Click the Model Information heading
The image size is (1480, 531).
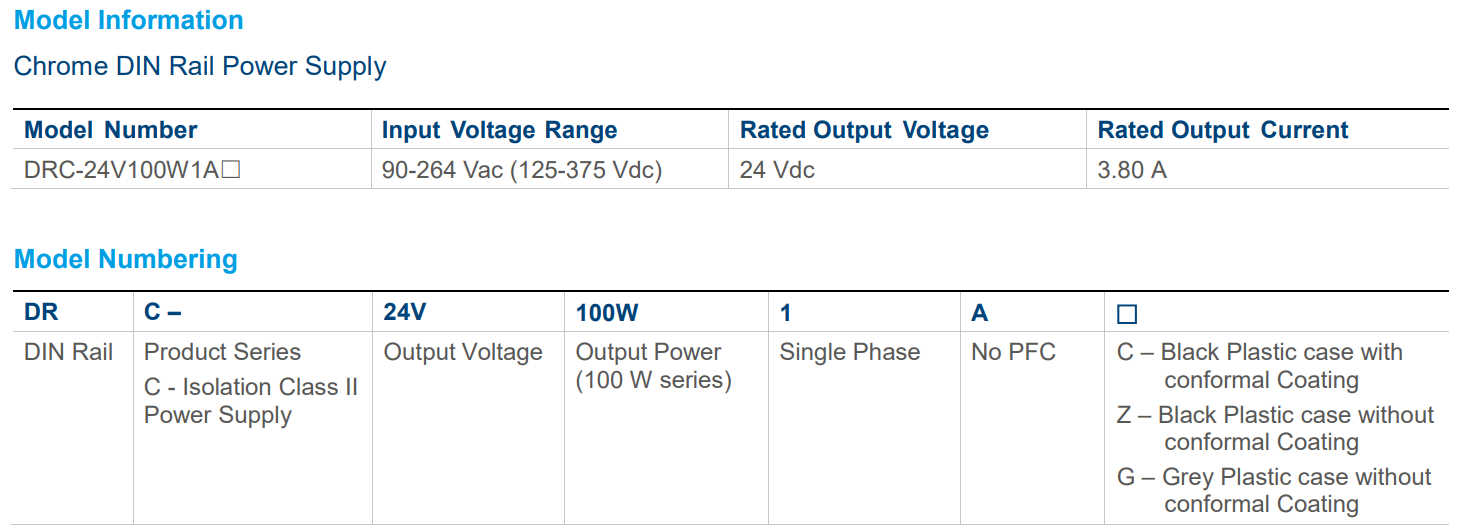tap(128, 20)
